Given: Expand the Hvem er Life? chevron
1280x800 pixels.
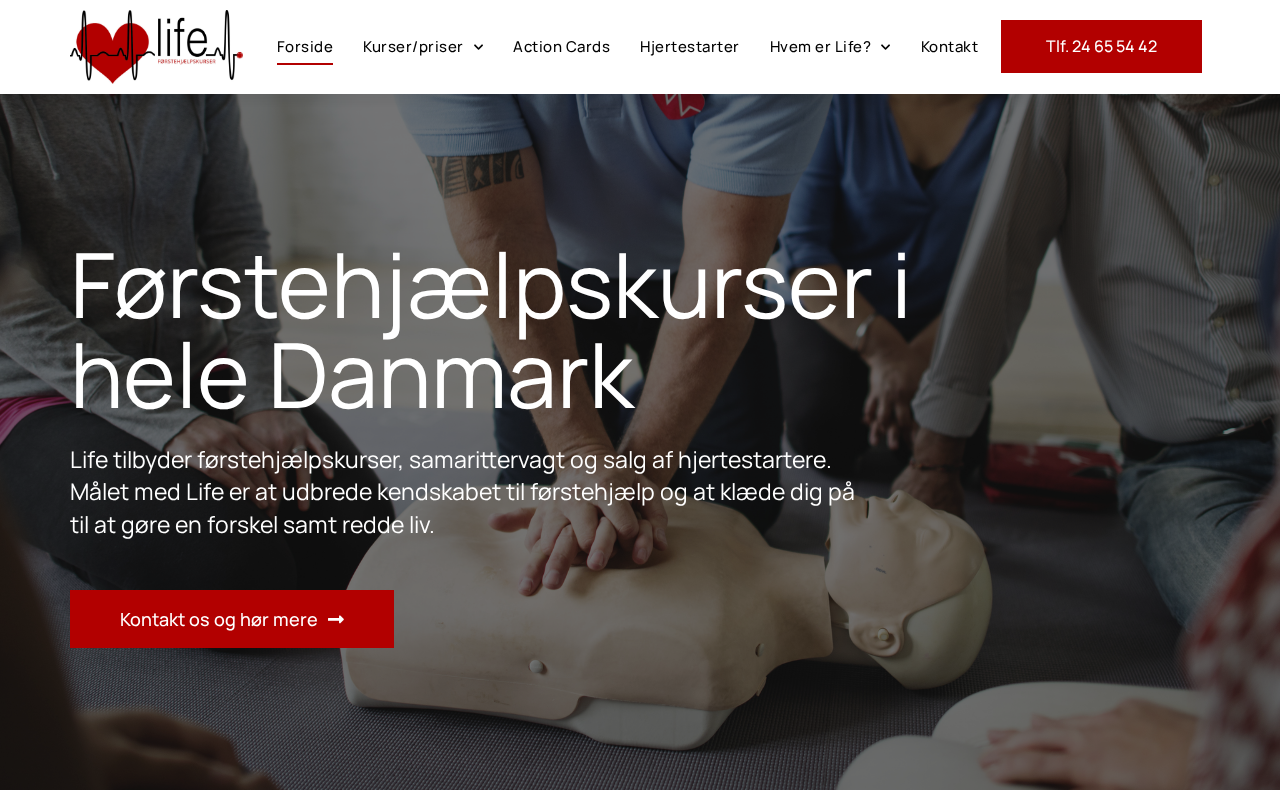Looking at the screenshot, I should pyautogui.click(x=885, y=47).
